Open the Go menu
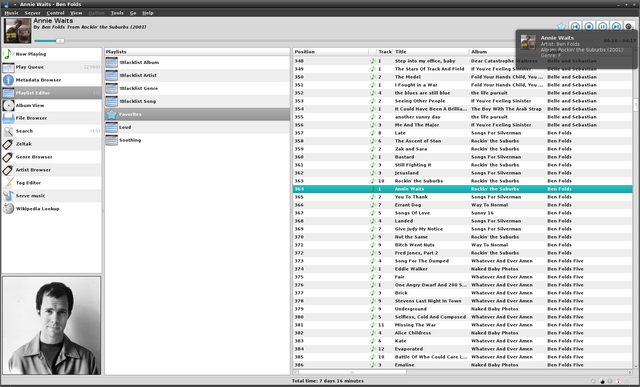This screenshot has height=387, width=640. (133, 13)
